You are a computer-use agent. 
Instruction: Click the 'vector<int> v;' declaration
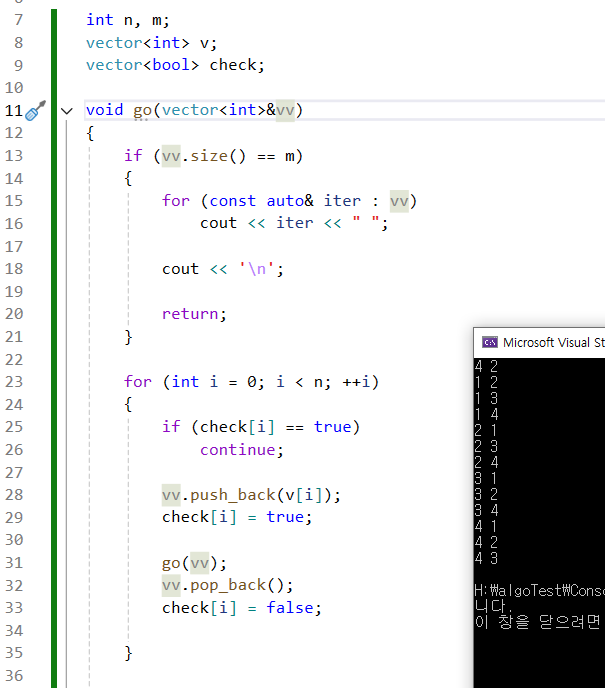tap(151, 43)
